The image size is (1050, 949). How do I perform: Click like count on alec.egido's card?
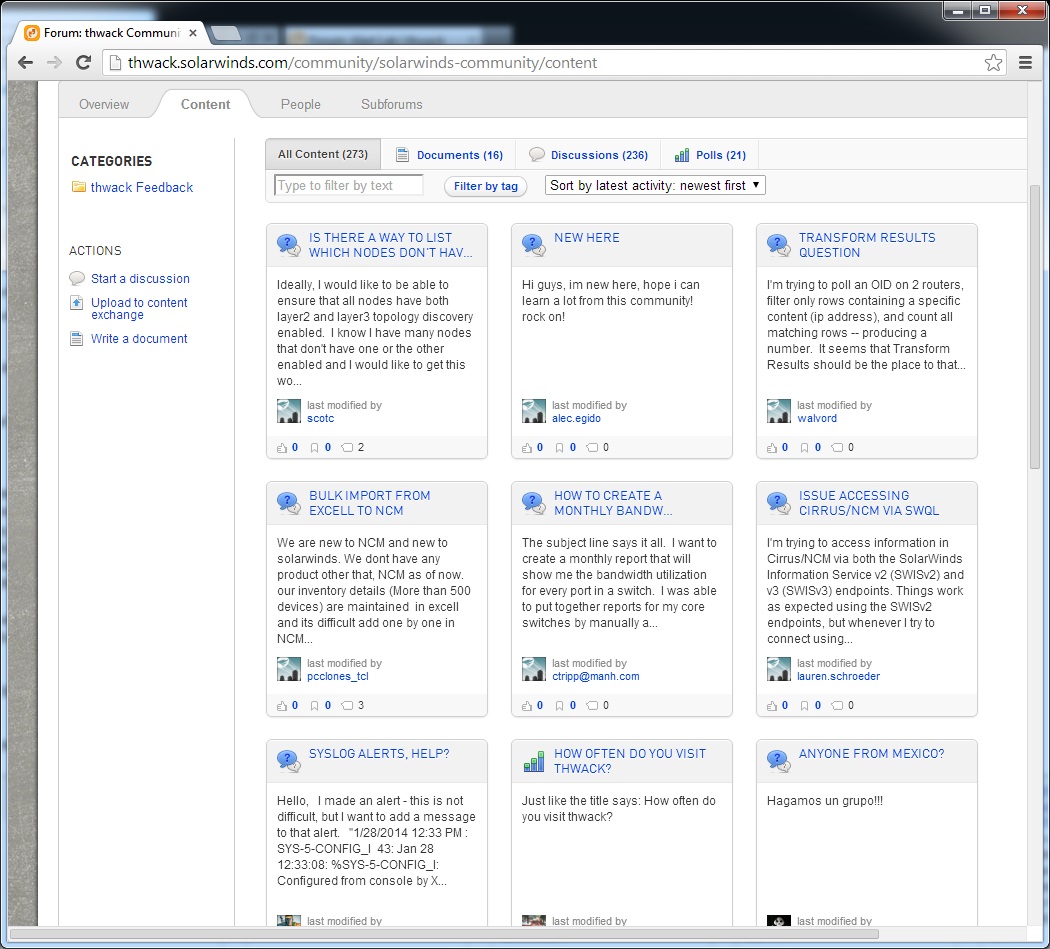point(540,448)
